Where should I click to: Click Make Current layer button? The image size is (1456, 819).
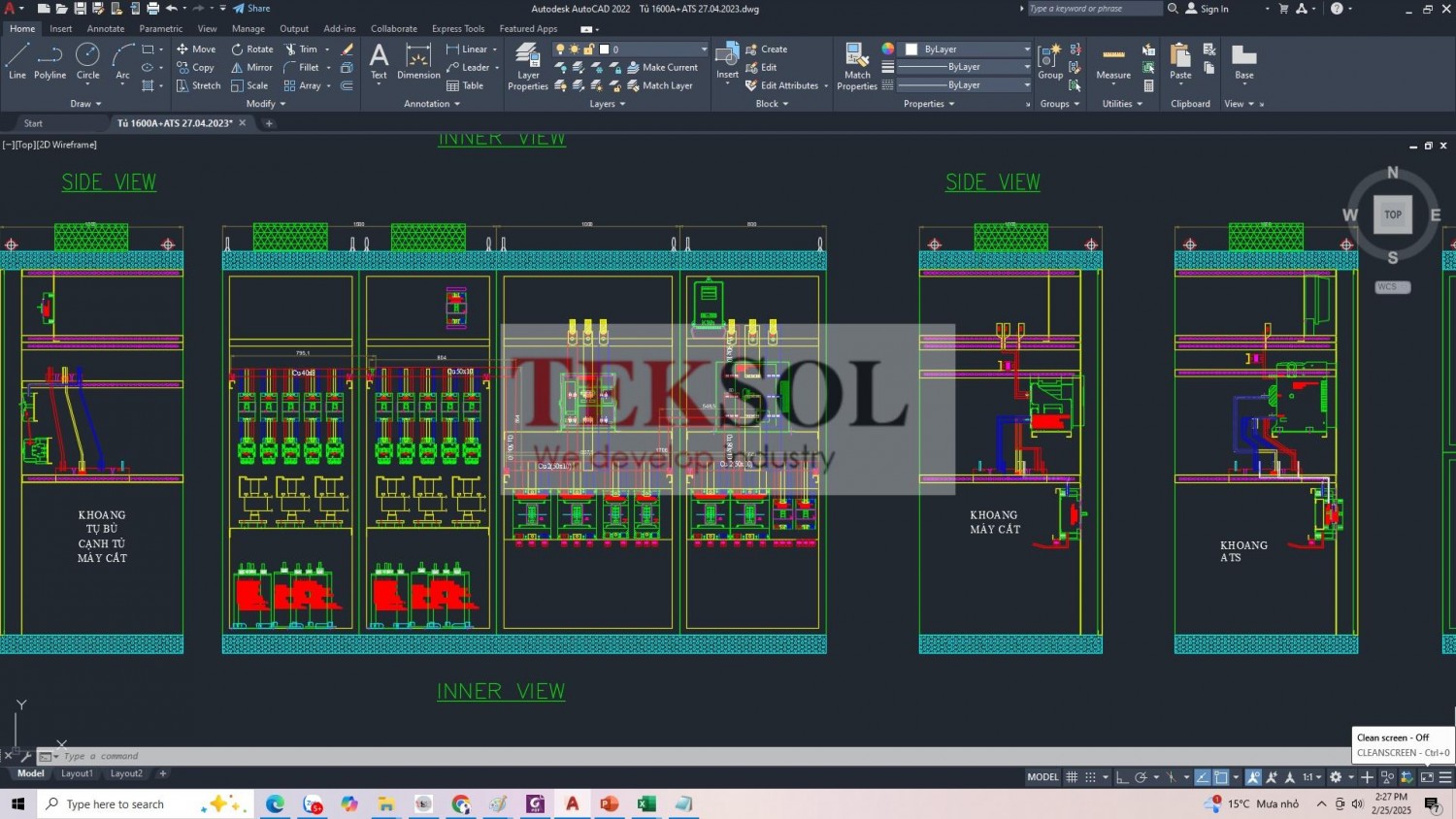click(662, 67)
